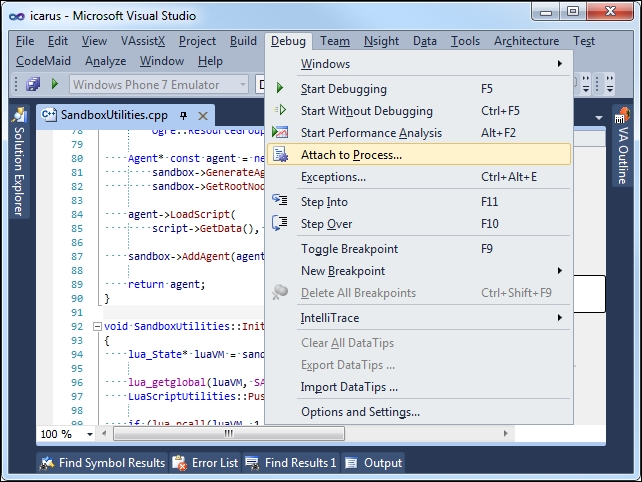Open the Edit menu
Viewport: 642px width, 482px height.
point(58,41)
